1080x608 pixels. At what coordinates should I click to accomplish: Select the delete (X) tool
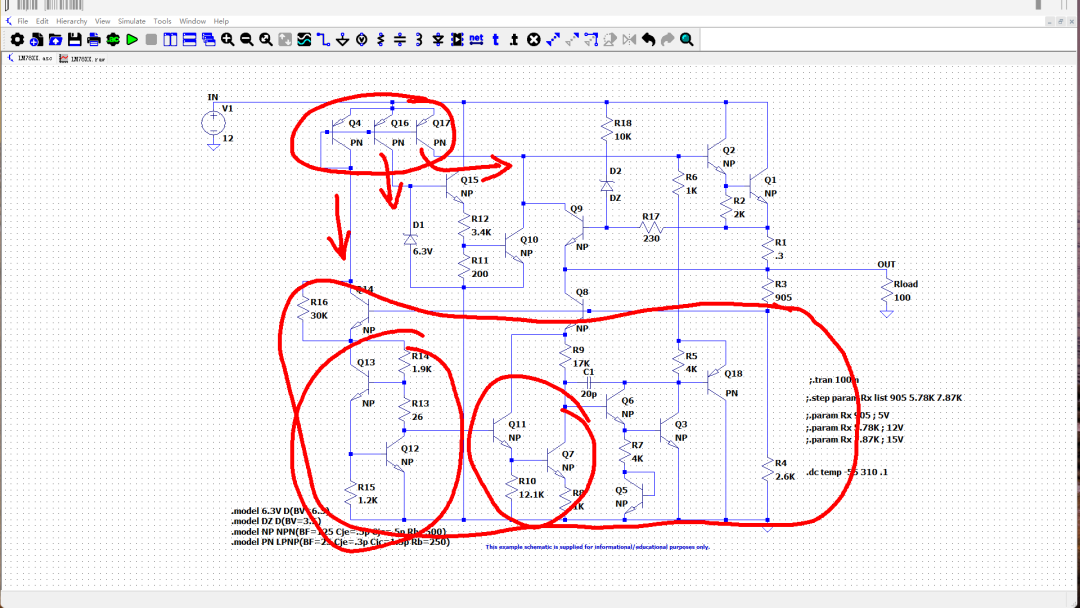[533, 39]
